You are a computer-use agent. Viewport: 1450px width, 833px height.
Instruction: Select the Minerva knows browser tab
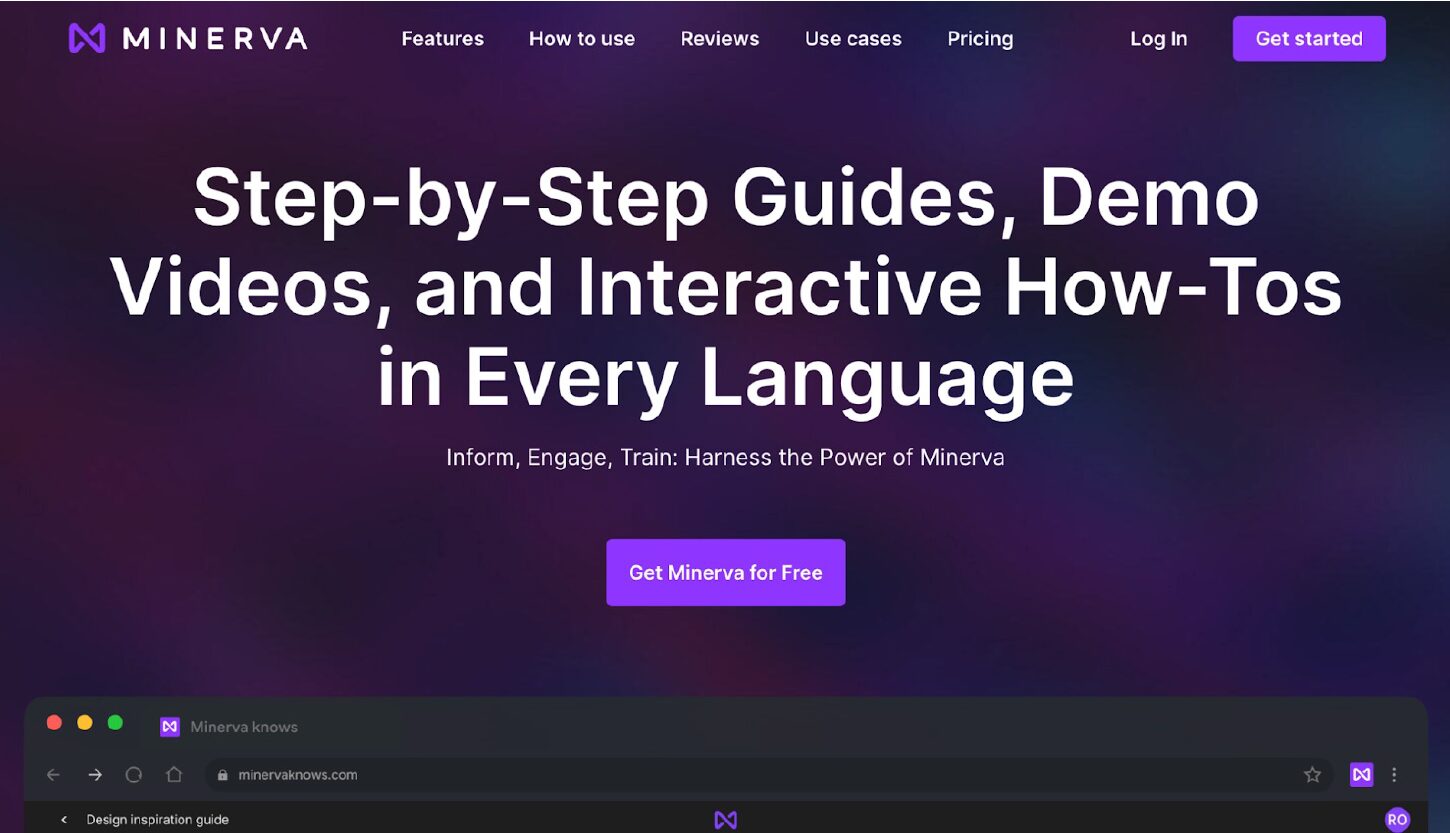(x=229, y=727)
